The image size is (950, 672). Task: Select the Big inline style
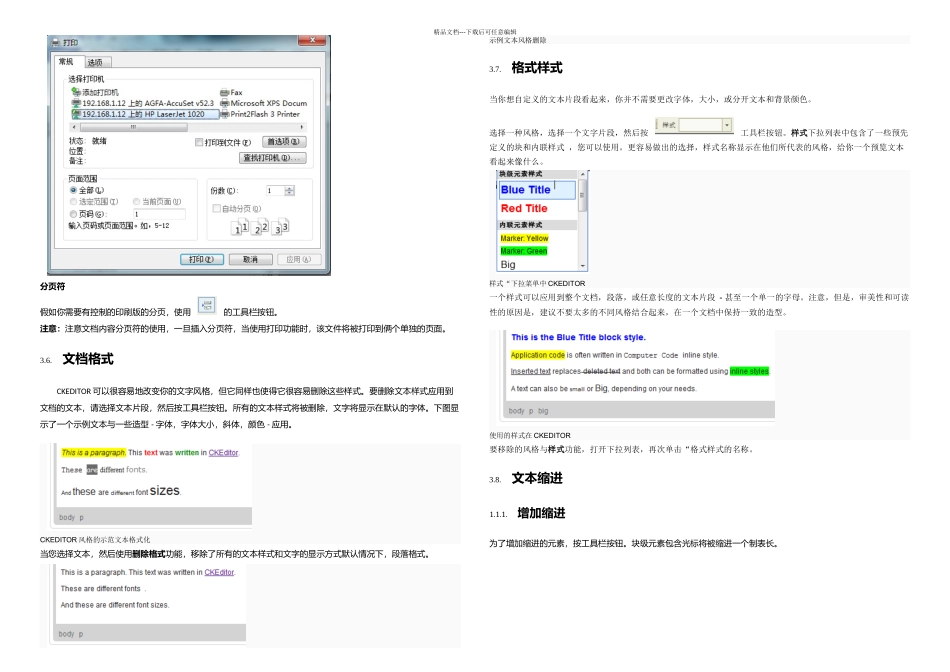[508, 265]
